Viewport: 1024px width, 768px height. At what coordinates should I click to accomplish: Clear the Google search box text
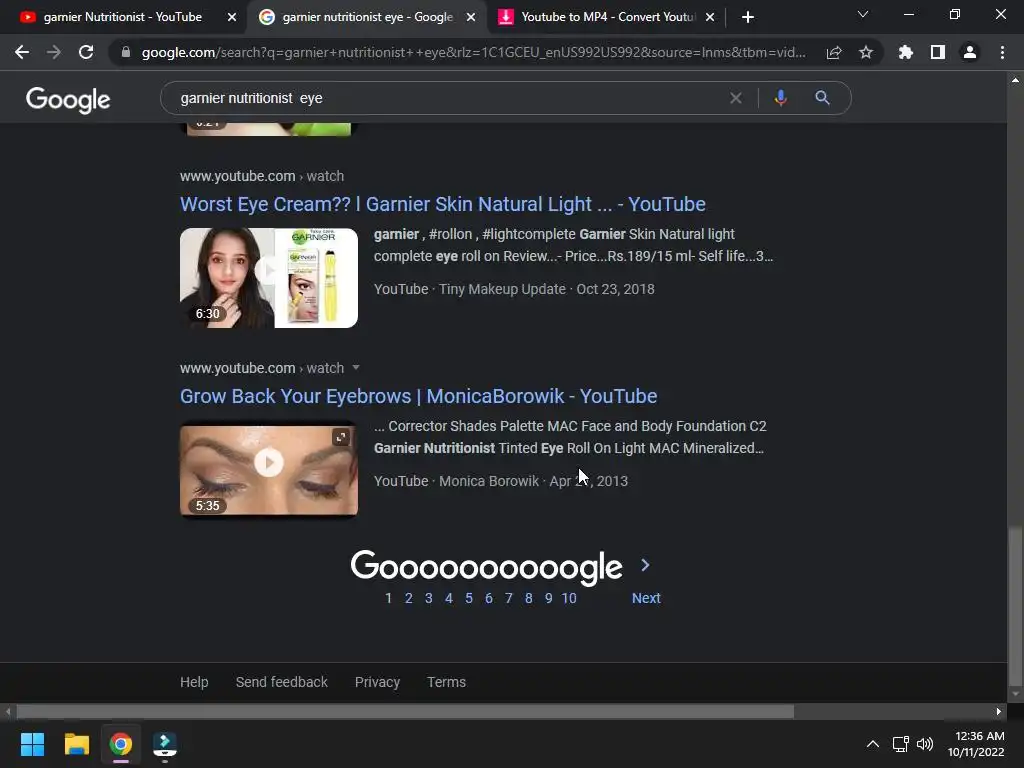coord(736,98)
